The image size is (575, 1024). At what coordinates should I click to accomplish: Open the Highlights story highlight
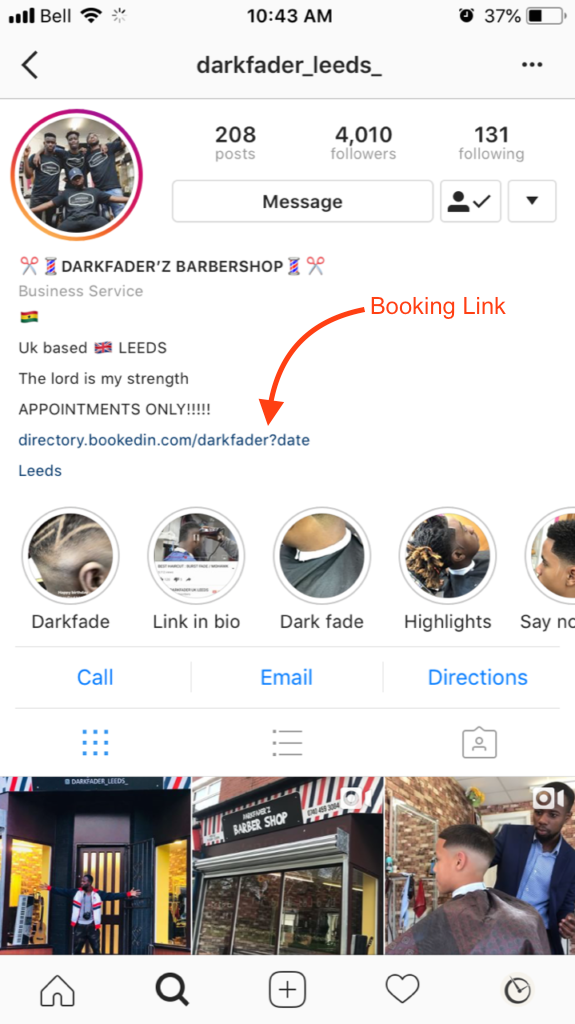tap(448, 568)
